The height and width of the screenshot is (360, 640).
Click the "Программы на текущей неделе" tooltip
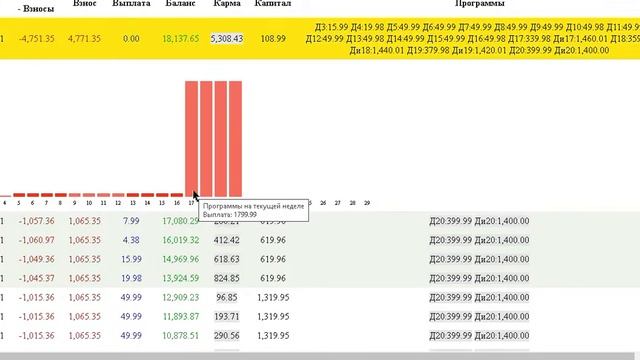click(253, 210)
